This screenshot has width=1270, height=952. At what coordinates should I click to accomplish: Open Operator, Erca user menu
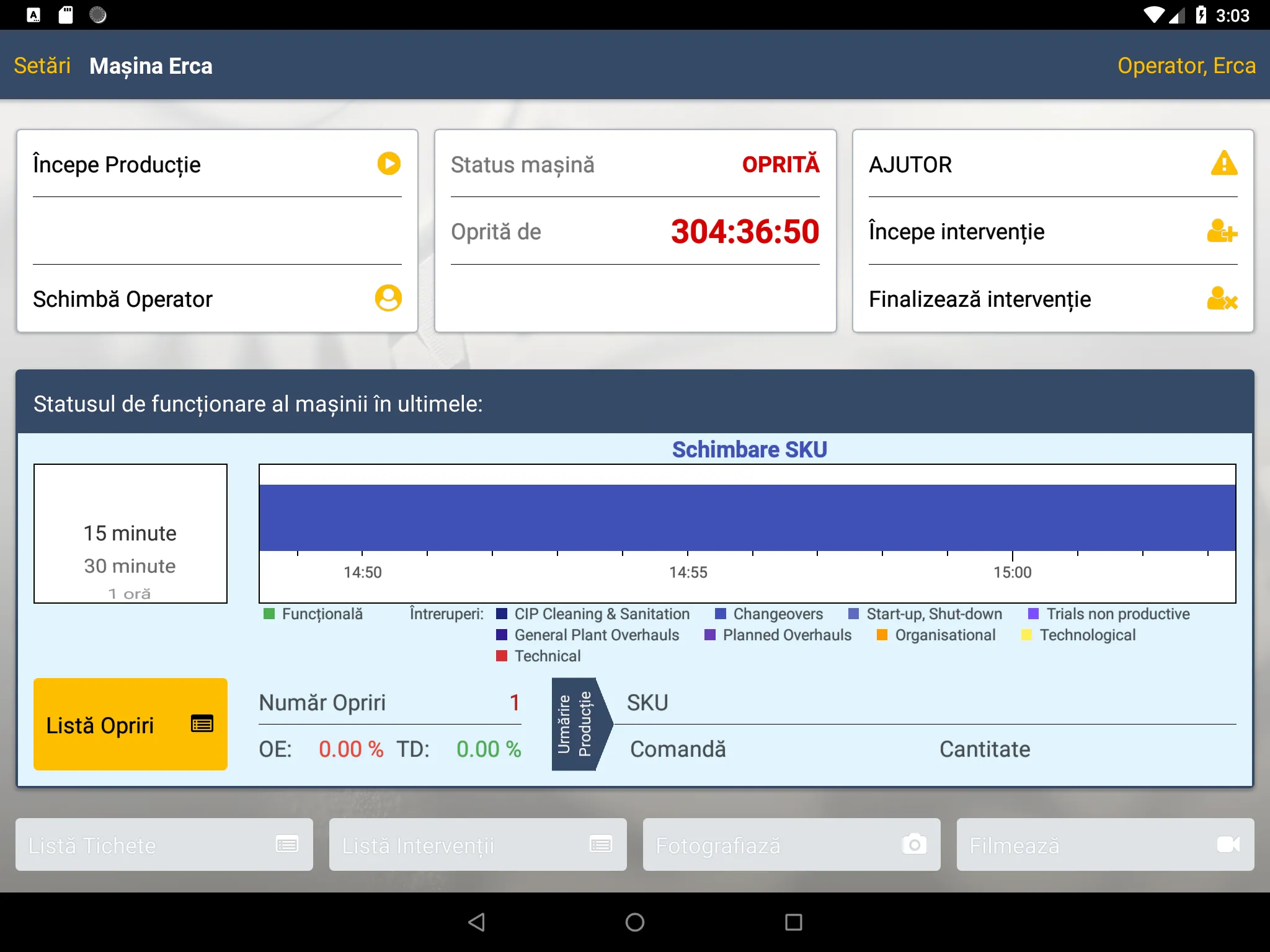1186,66
